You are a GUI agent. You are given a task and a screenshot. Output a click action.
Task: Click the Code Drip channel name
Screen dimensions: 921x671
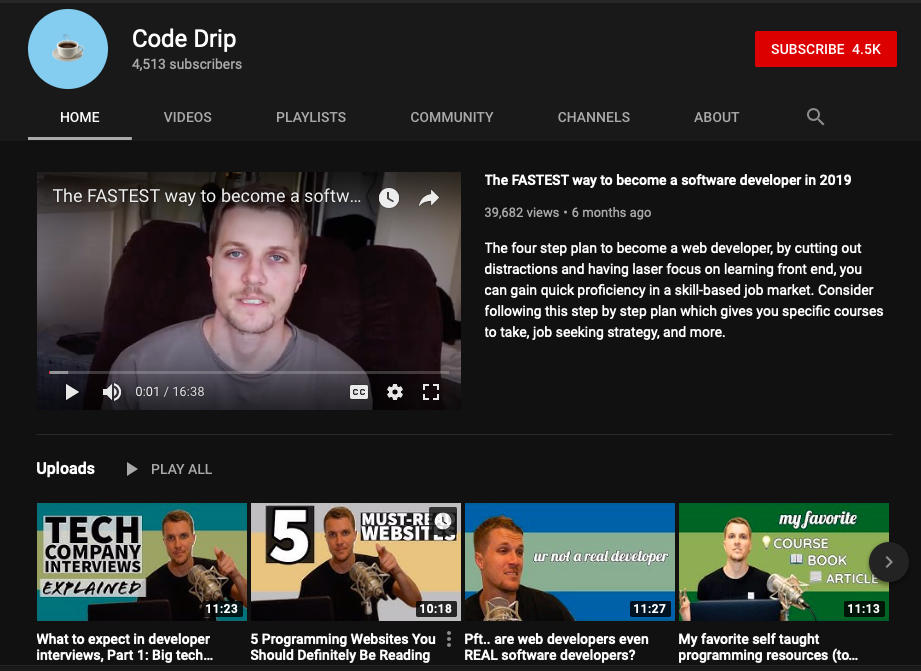click(184, 39)
